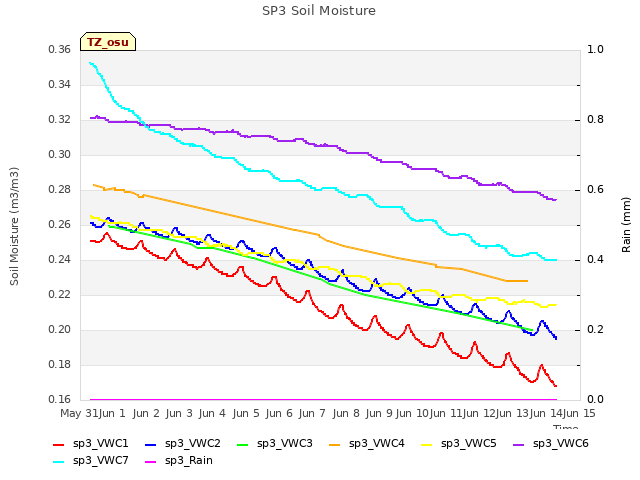Screen dimensions: 640x480
Task: Click the 0.4 rain axis tick label
Action: pyautogui.click(x=596, y=260)
